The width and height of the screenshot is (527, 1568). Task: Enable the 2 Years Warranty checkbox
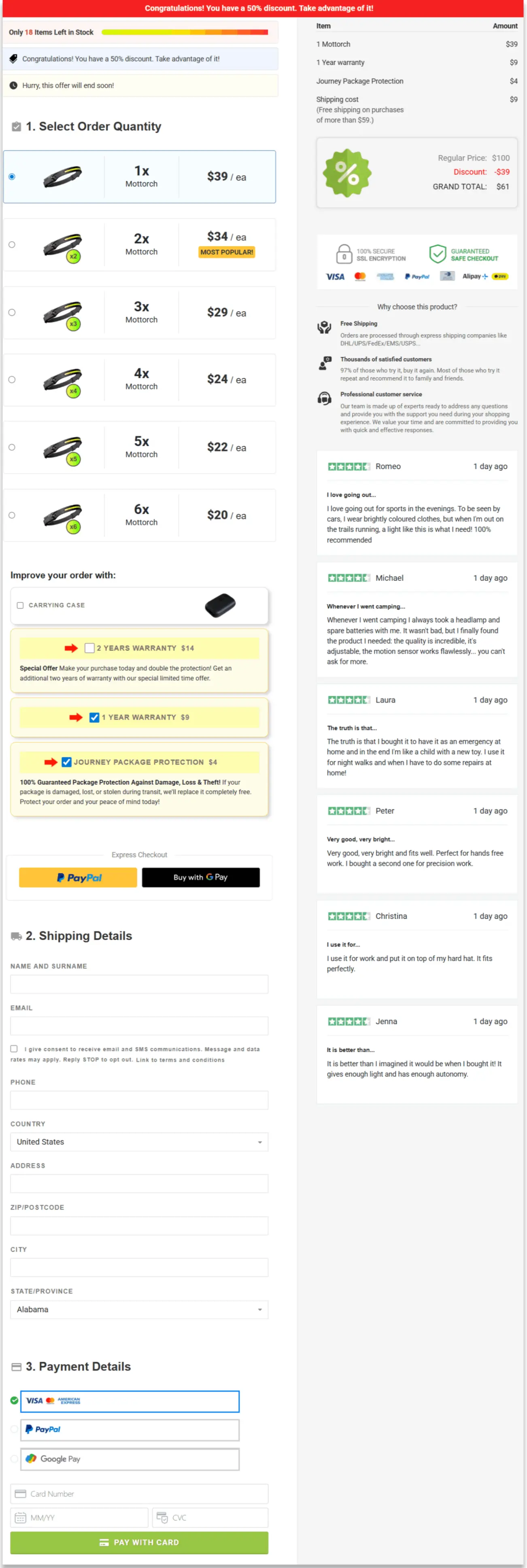pos(89,648)
